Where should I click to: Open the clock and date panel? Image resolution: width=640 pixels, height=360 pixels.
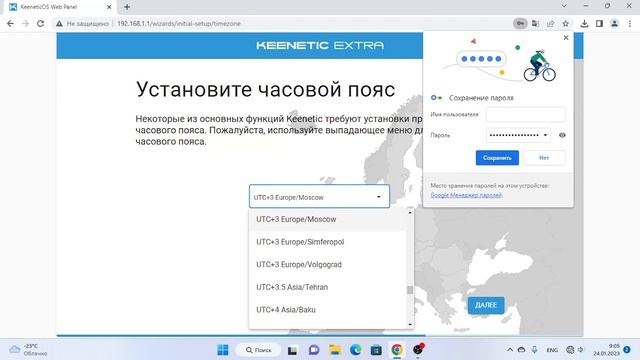607,349
